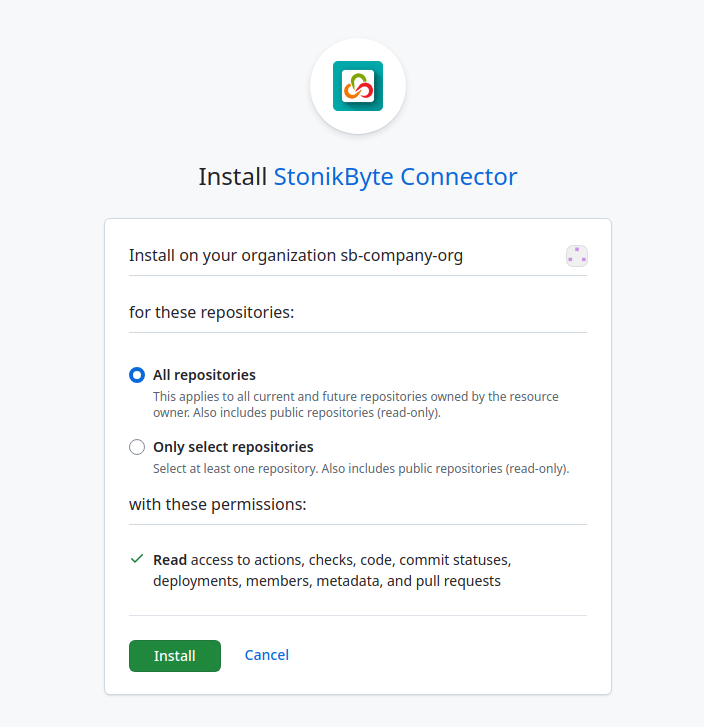Click the 'deployments, members, metadata' permissions line
The image size is (704, 727).
326,580
